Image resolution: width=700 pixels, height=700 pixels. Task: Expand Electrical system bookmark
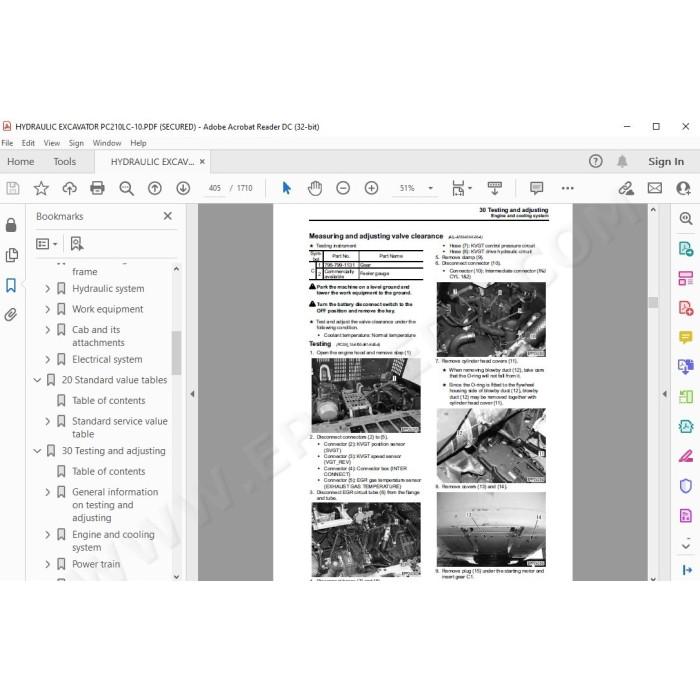[47, 359]
